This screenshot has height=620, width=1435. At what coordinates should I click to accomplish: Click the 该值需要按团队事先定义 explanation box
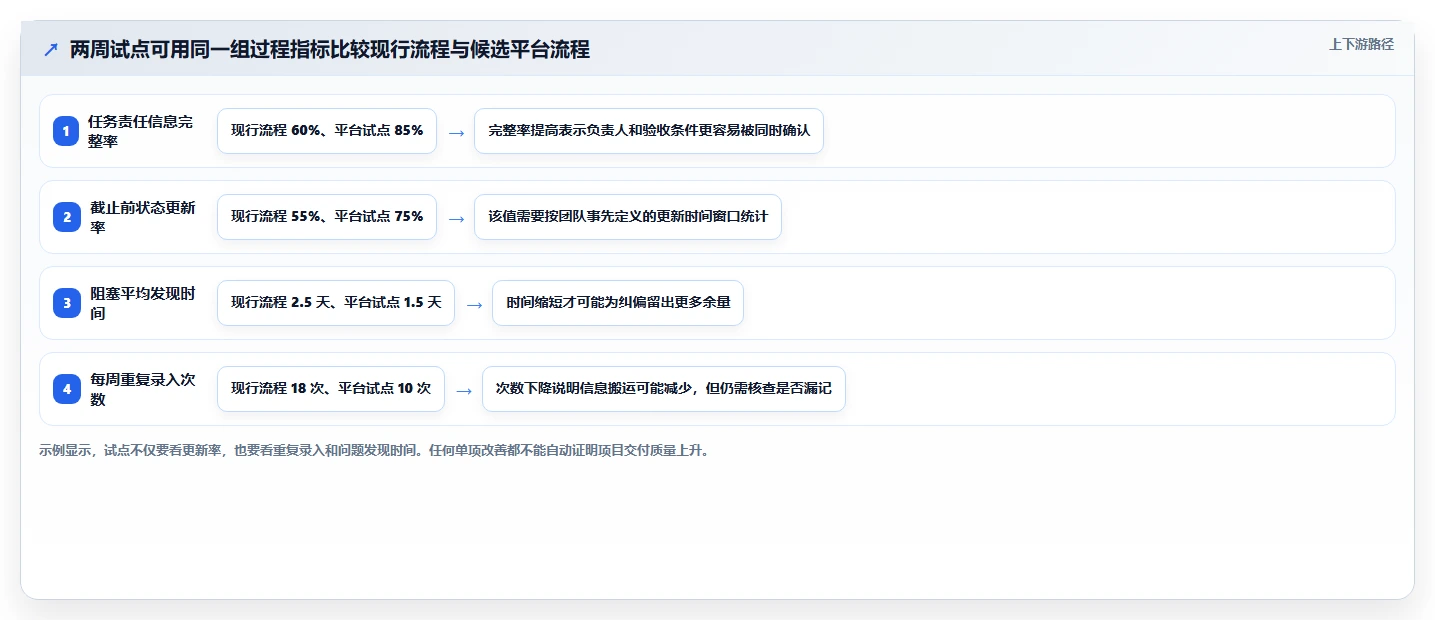click(628, 217)
